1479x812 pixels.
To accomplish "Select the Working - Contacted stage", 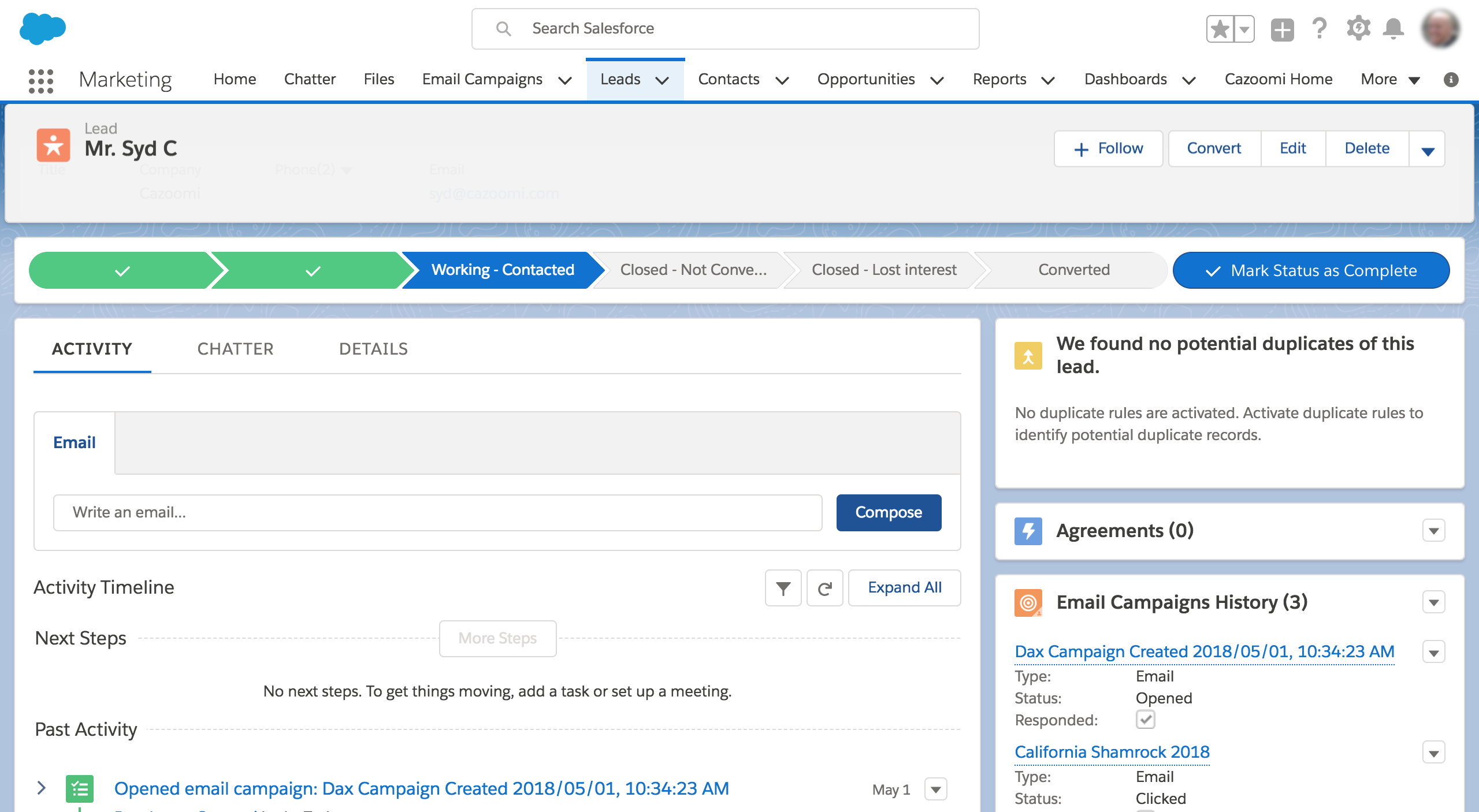I will click(503, 270).
